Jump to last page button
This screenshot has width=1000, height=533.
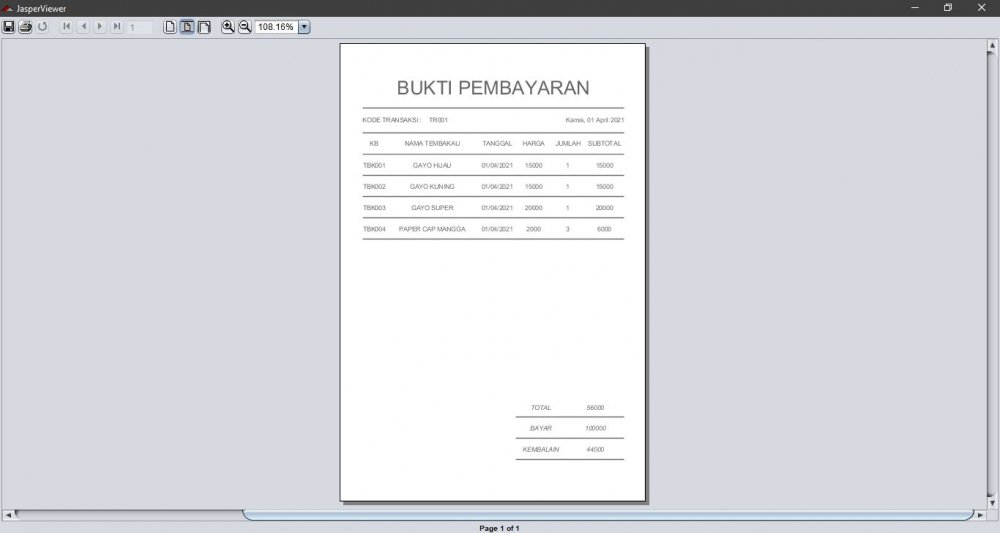(117, 27)
